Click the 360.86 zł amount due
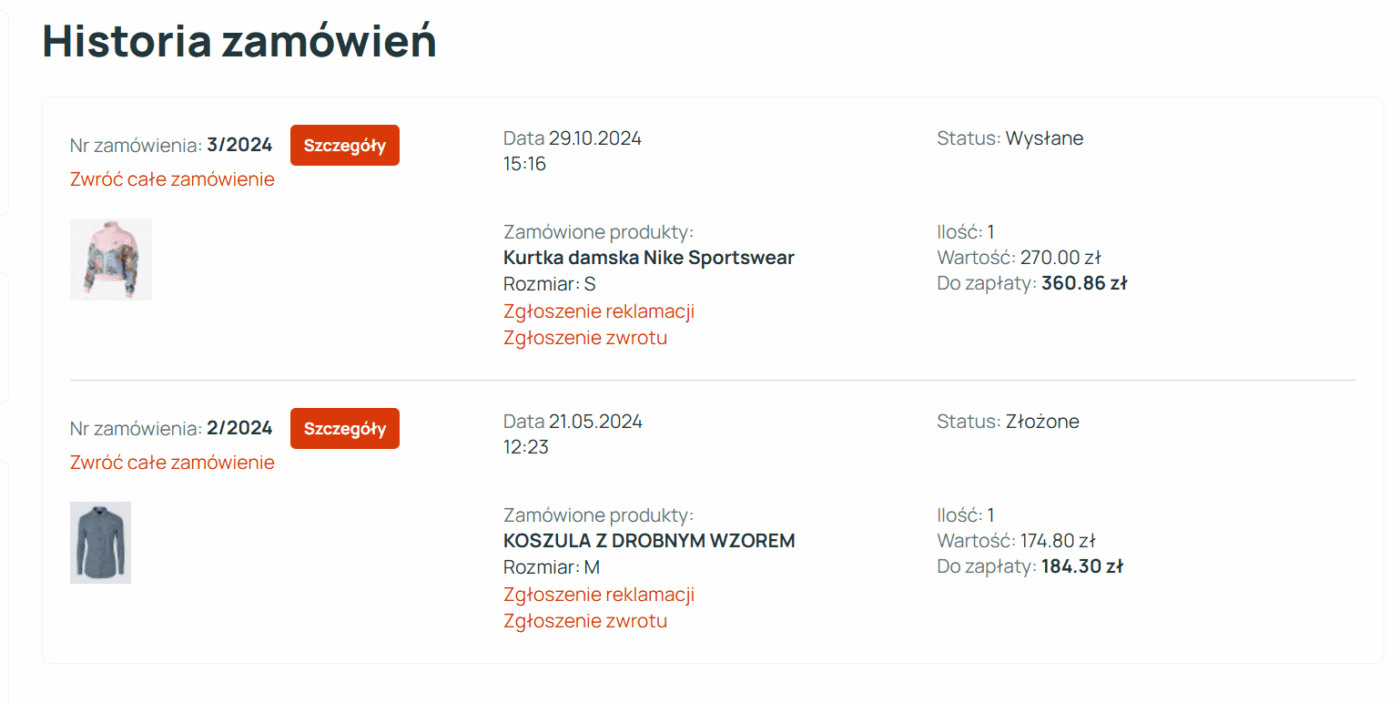 pyautogui.click(x=1083, y=283)
